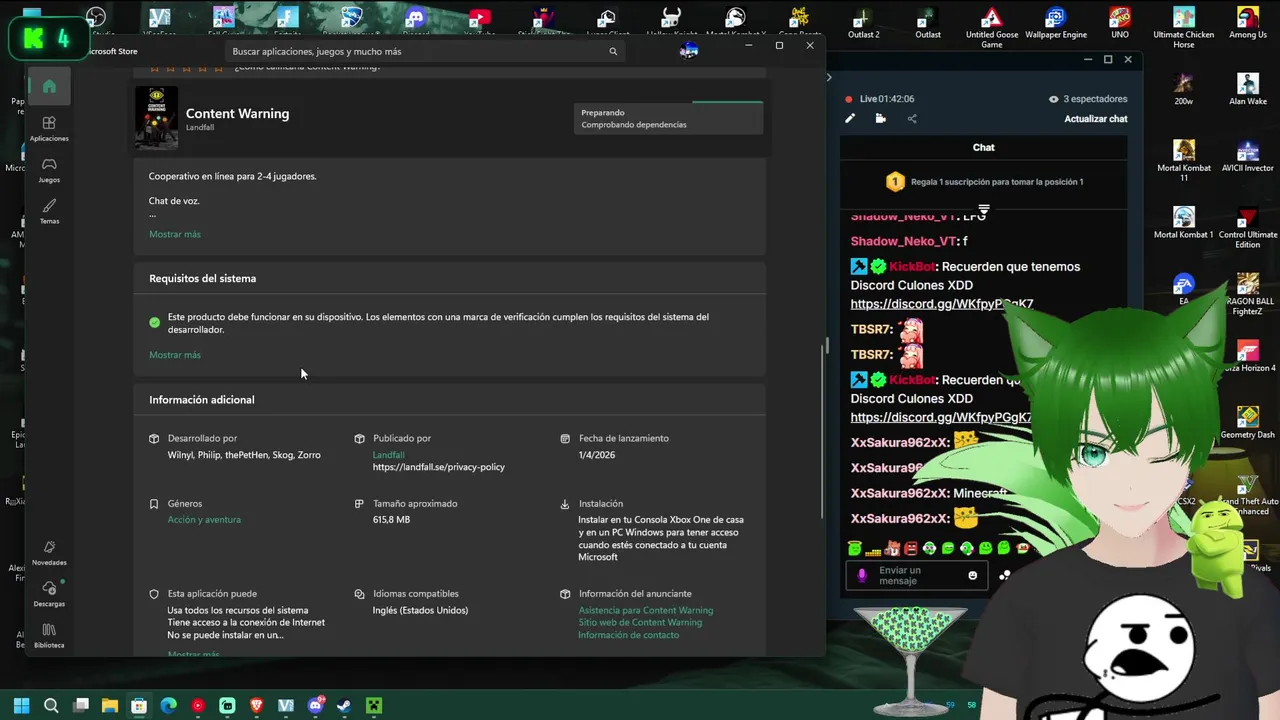Open Task View on the taskbar
1280x720 pixels.
coord(81,705)
